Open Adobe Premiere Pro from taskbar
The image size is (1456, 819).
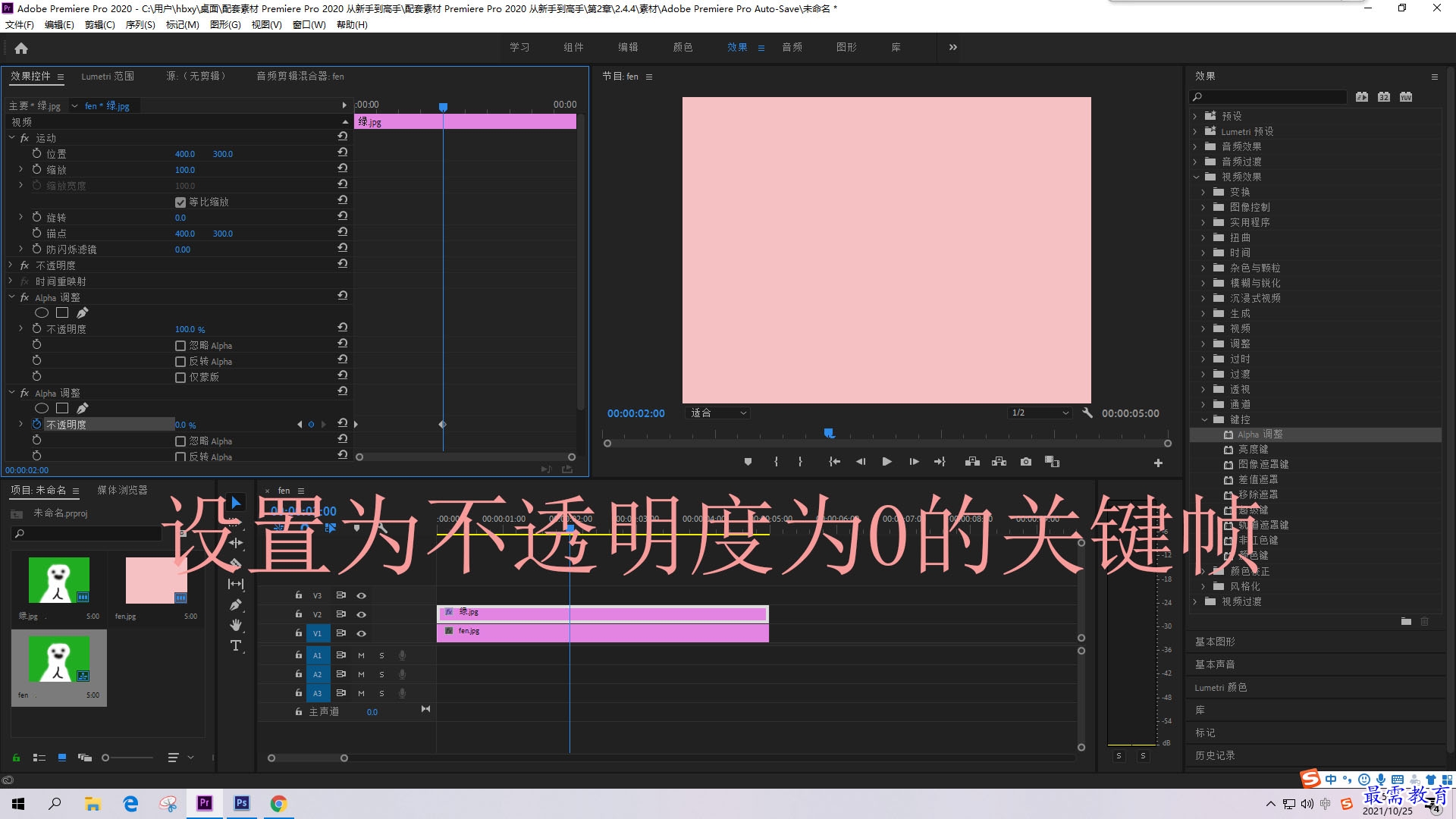[x=205, y=803]
